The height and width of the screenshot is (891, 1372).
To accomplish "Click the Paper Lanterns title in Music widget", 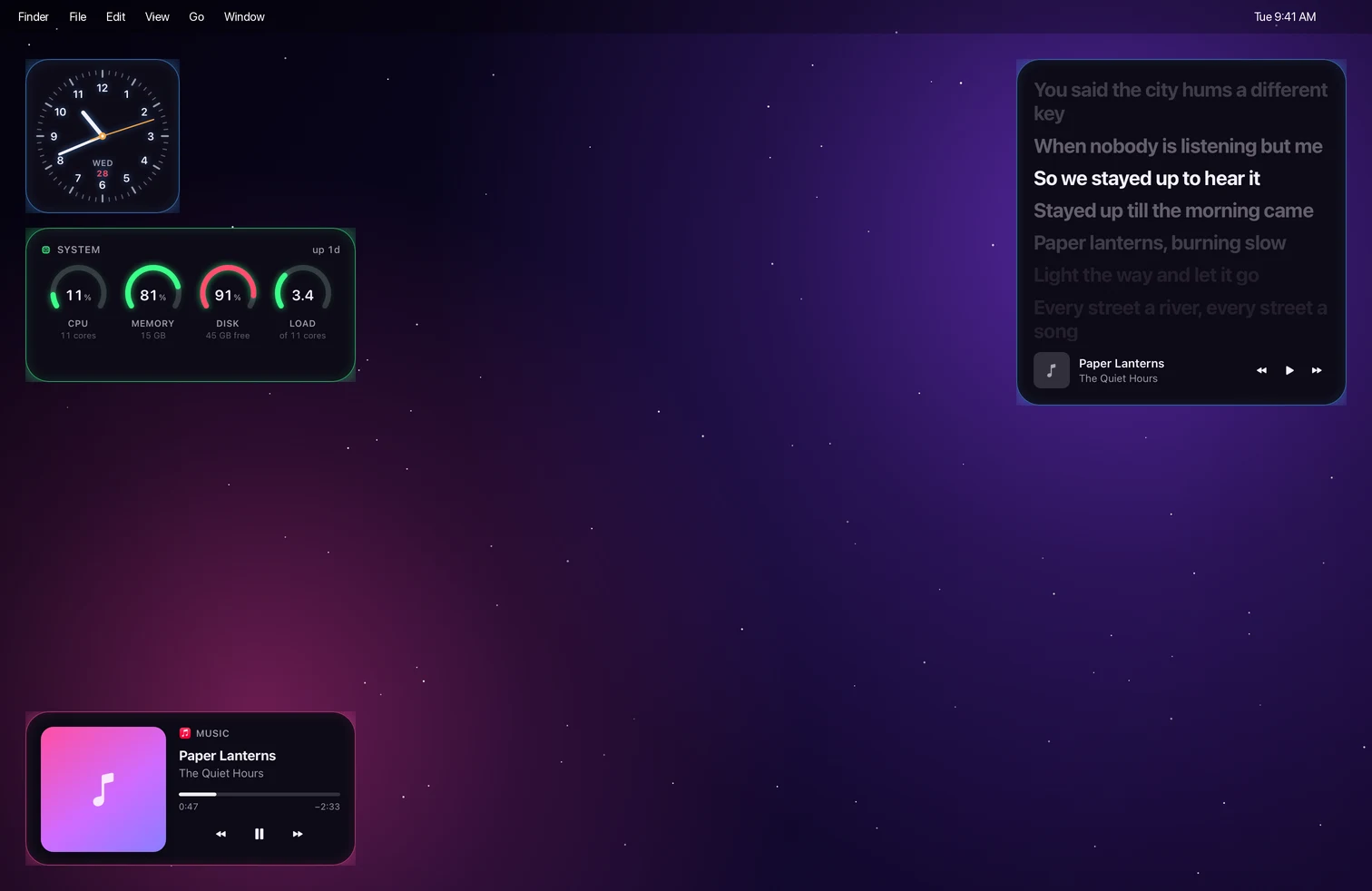I will [x=227, y=756].
